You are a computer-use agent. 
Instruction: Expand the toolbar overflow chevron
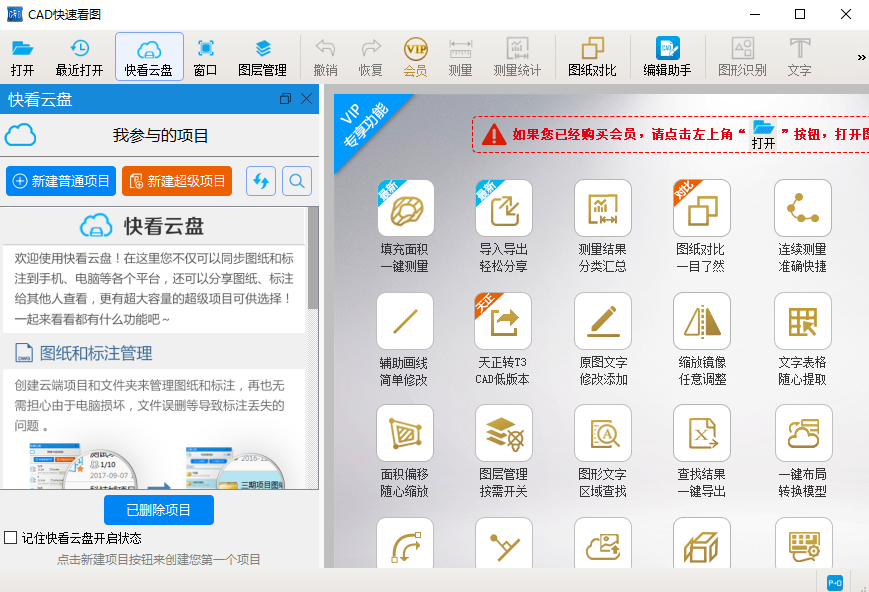click(861, 57)
